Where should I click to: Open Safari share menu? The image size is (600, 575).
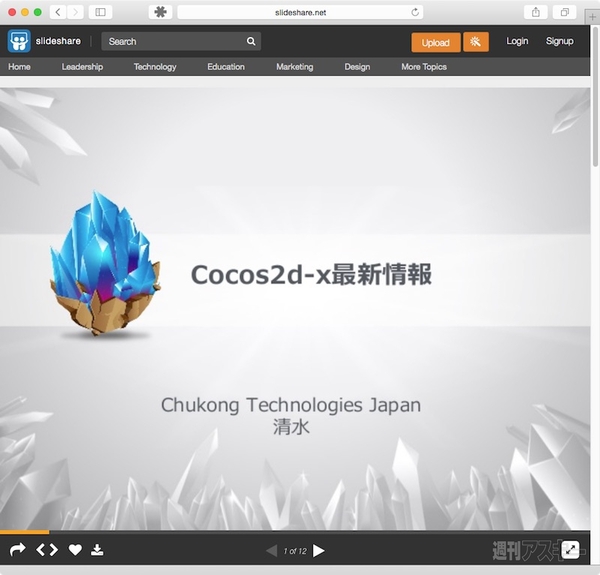coord(536,12)
